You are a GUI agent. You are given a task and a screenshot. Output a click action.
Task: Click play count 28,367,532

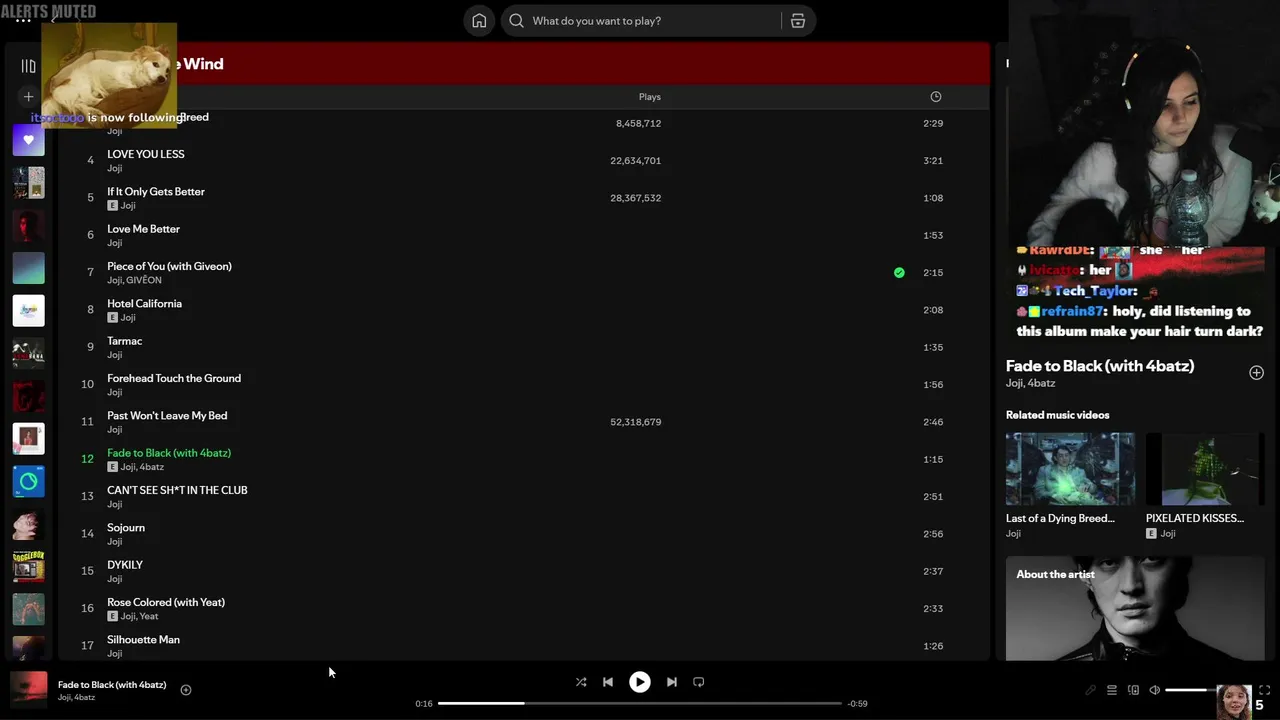click(635, 198)
